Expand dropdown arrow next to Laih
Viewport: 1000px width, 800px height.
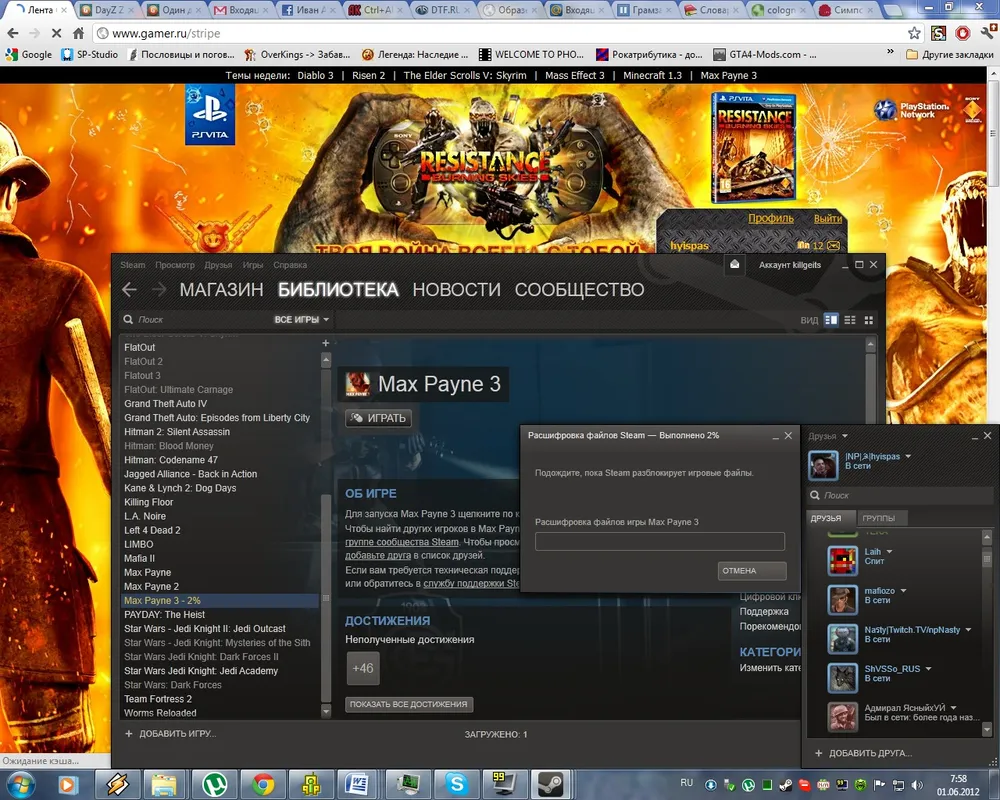890,552
